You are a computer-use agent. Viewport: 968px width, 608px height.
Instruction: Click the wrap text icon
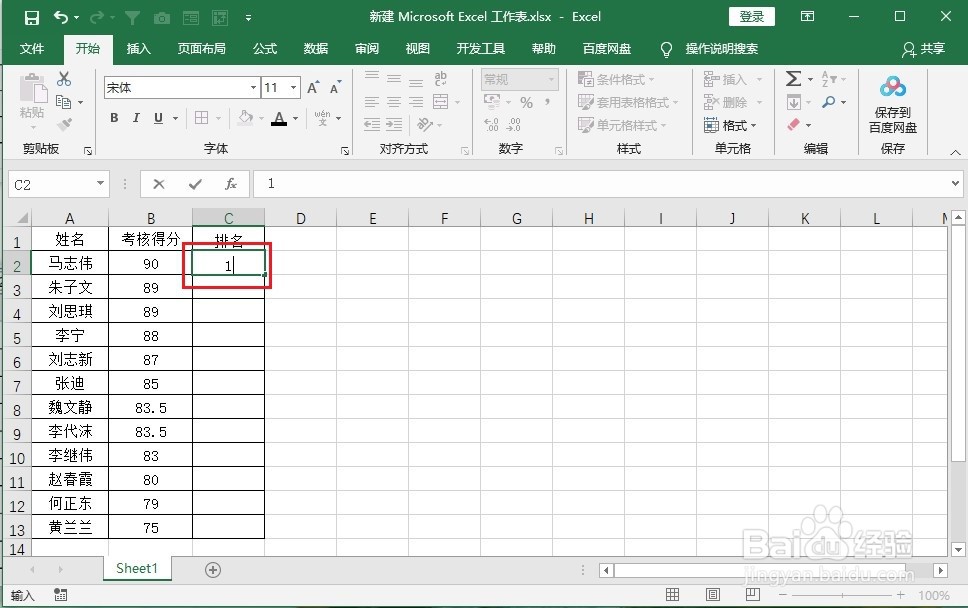pyautogui.click(x=440, y=79)
